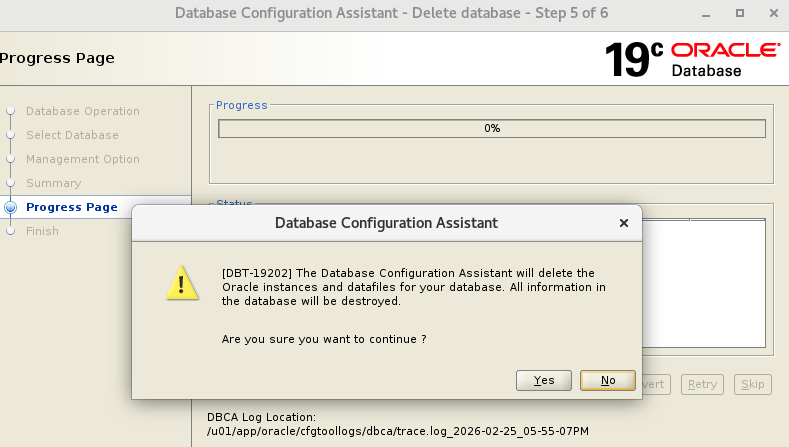Minimize the main DBCA window
Viewport: 789px width, 447px height.
click(706, 14)
